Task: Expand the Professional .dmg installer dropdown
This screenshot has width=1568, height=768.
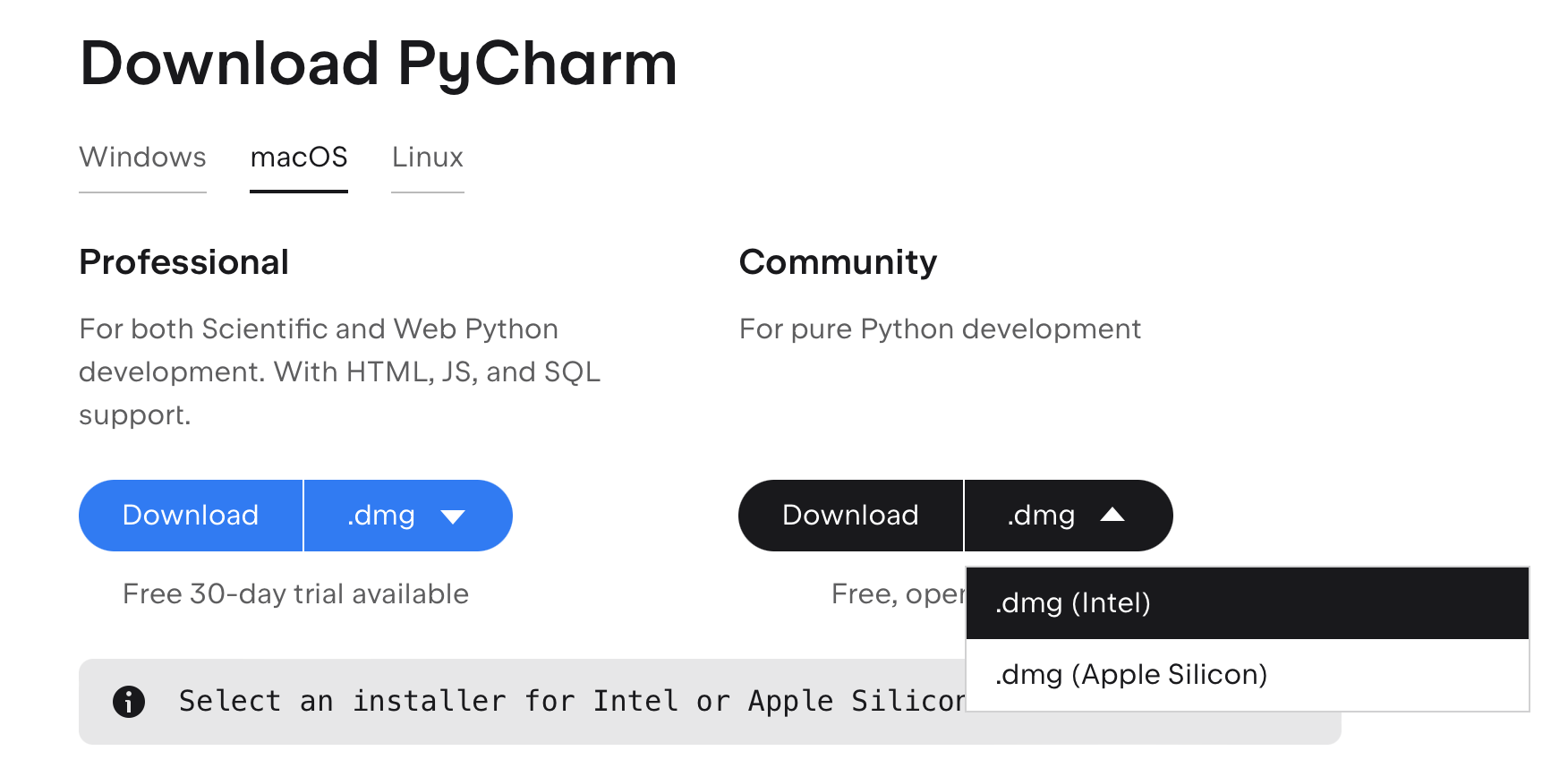Action: point(408,516)
